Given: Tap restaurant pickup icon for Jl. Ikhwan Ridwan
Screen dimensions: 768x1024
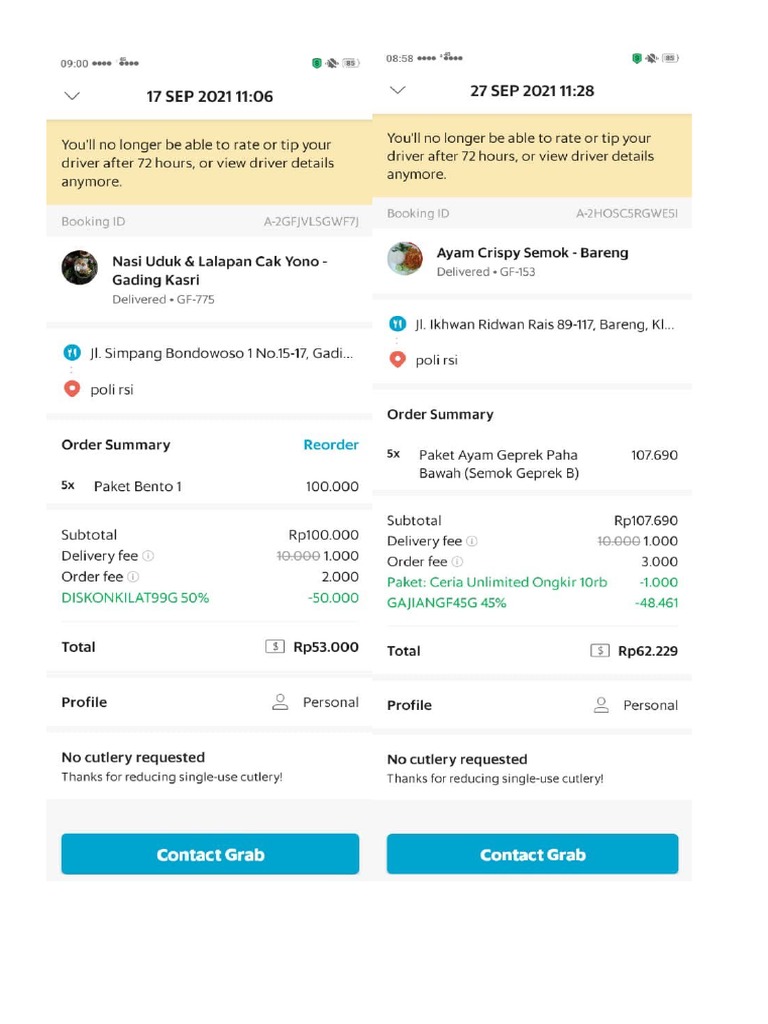Looking at the screenshot, I should click(x=397, y=324).
